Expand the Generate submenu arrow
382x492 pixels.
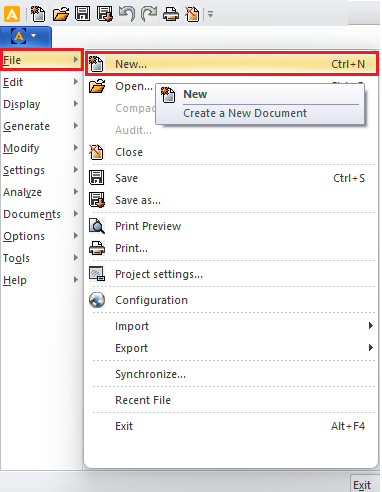[76, 126]
